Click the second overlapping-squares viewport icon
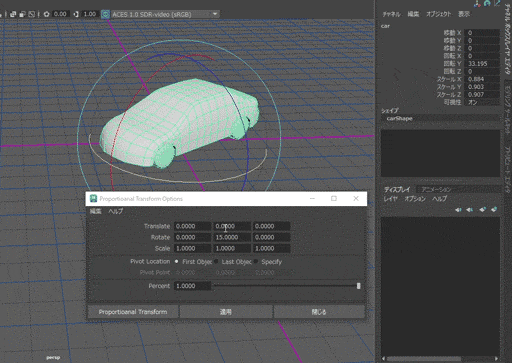 pos(22,14)
